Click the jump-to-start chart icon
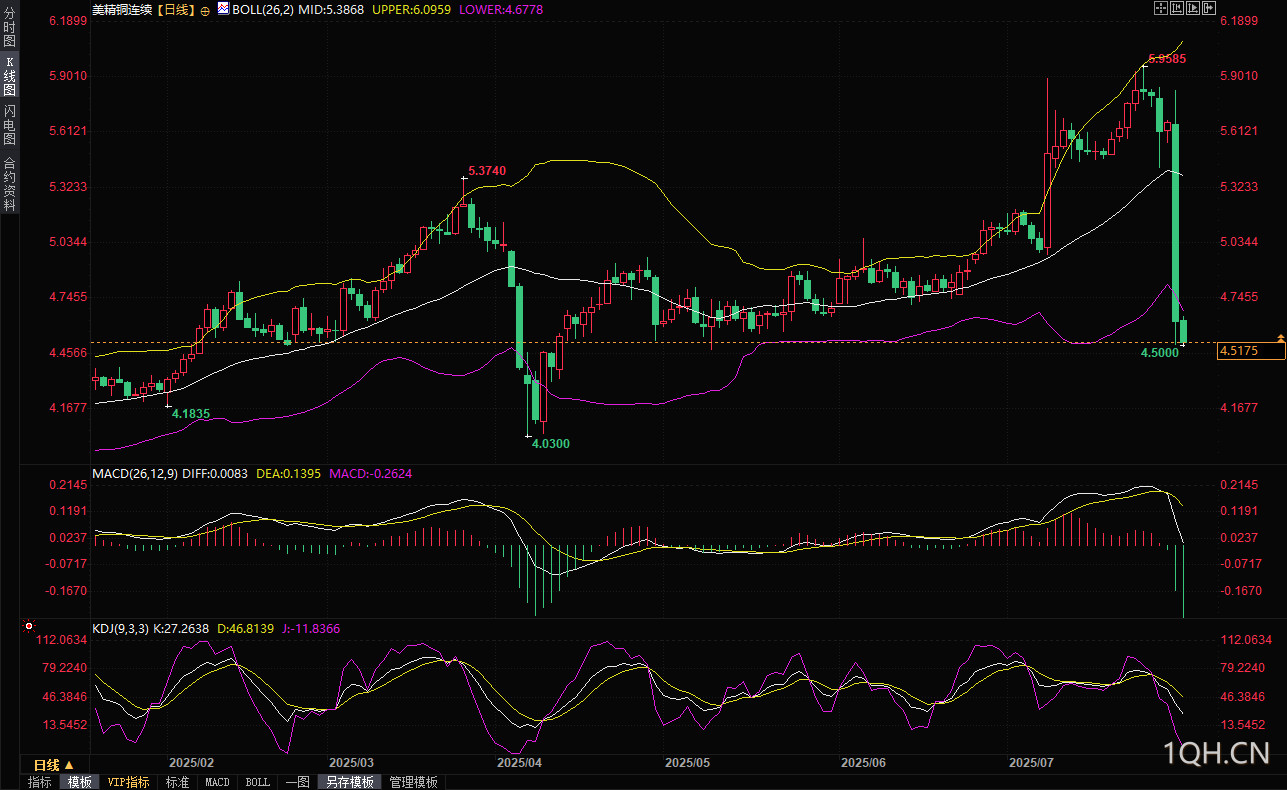 1177,8
